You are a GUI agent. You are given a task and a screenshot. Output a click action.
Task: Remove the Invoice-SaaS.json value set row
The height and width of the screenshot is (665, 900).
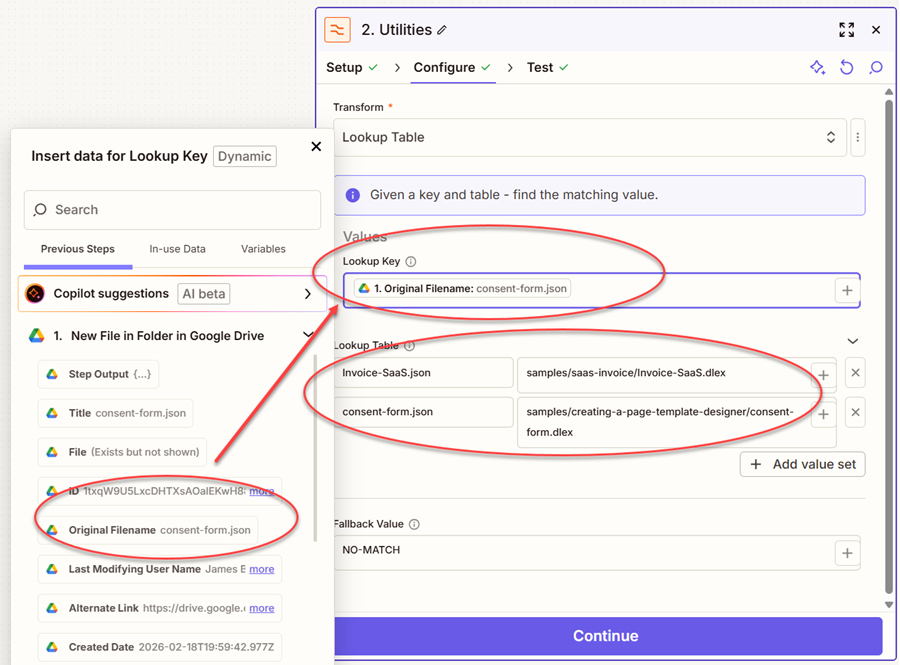pyautogui.click(x=855, y=374)
